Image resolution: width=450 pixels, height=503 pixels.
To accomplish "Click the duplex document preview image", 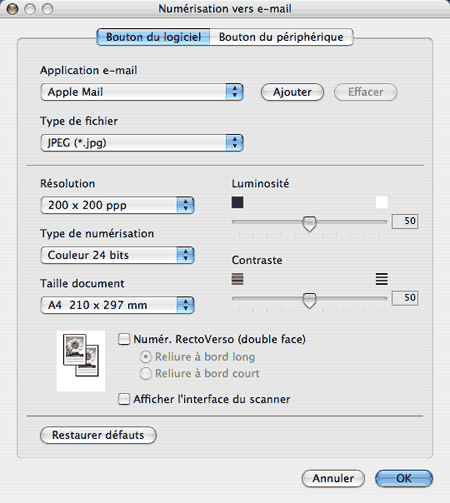I will click(81, 361).
